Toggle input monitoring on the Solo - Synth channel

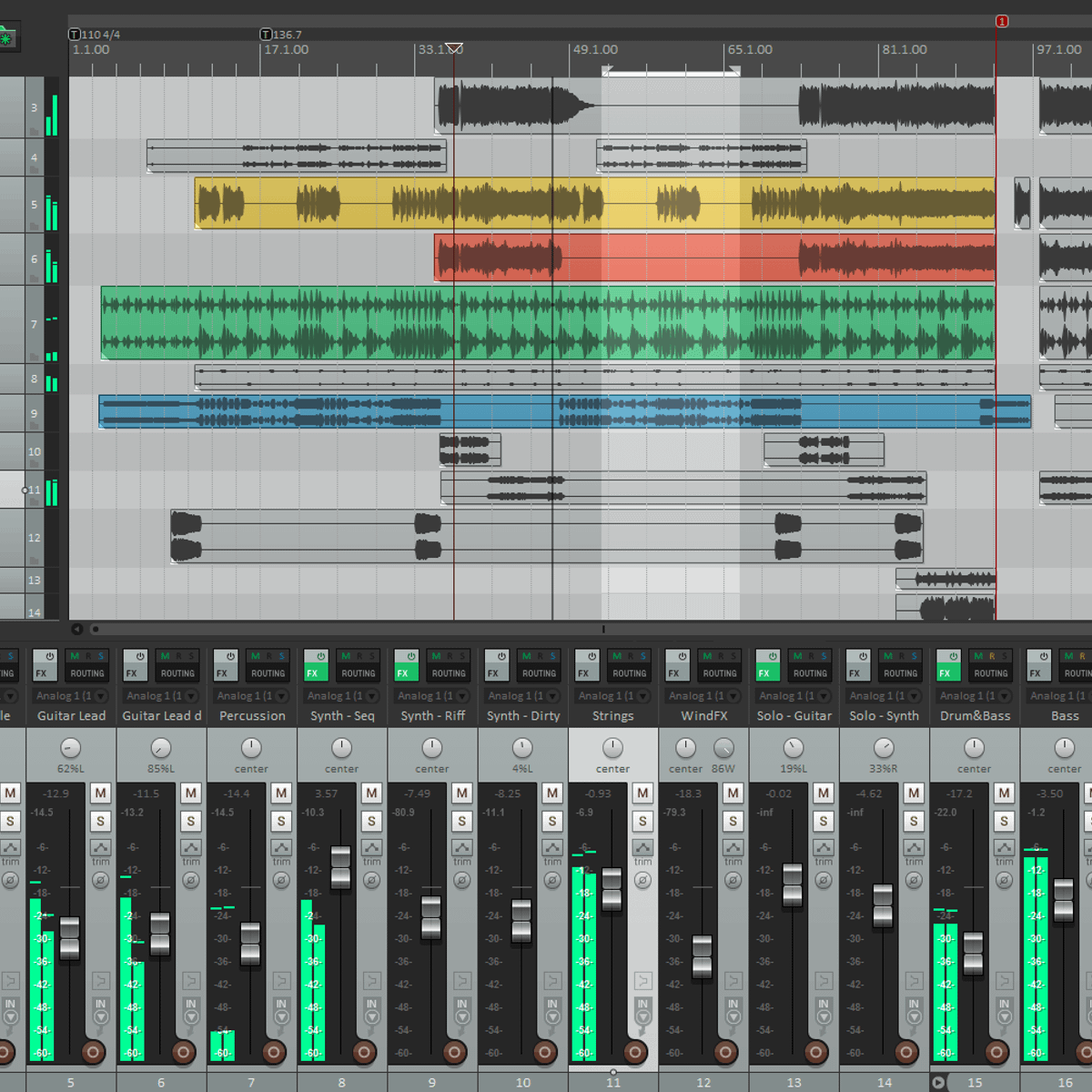click(x=914, y=1010)
